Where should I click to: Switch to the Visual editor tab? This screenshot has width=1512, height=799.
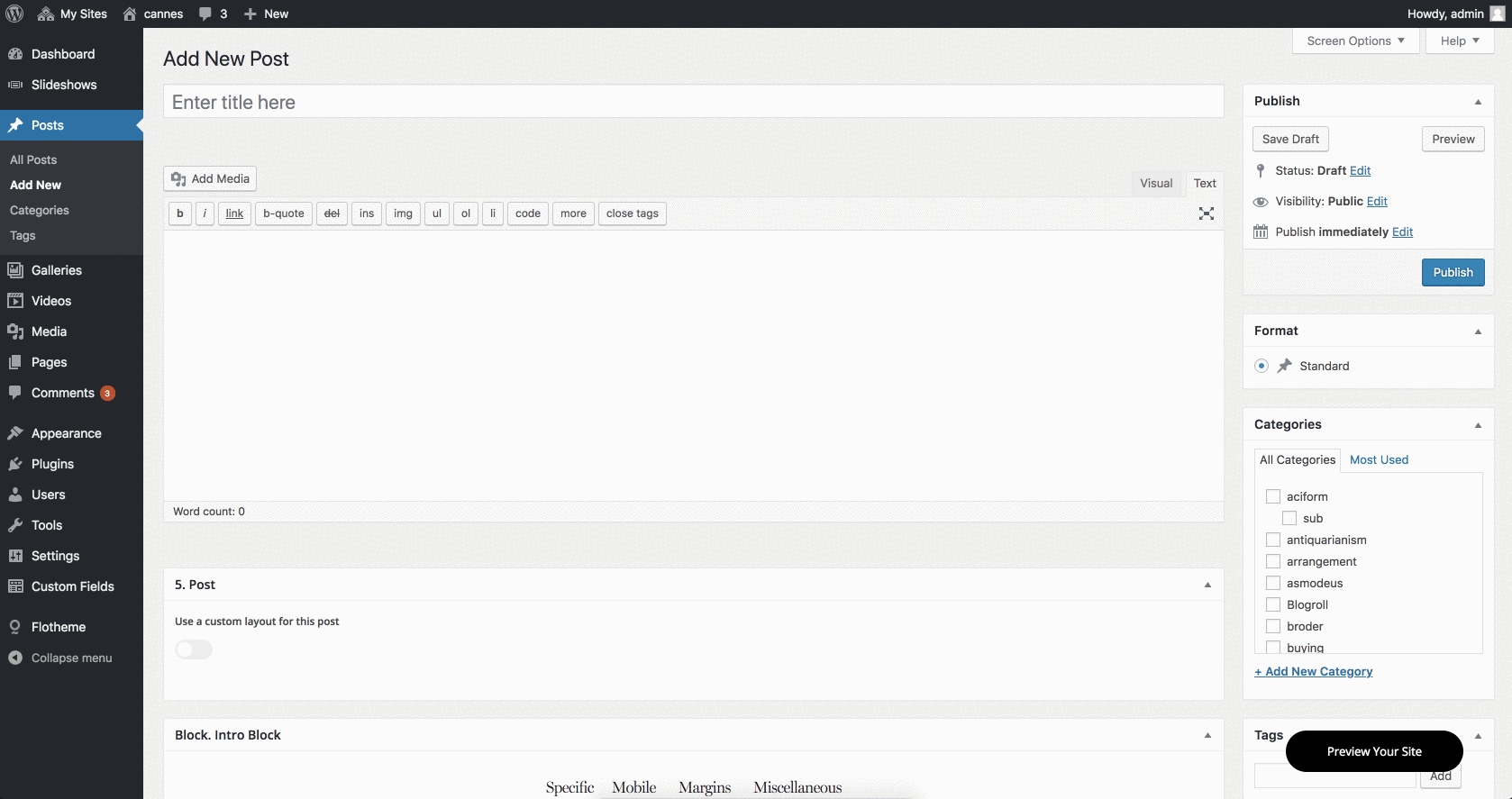pos(1156,183)
